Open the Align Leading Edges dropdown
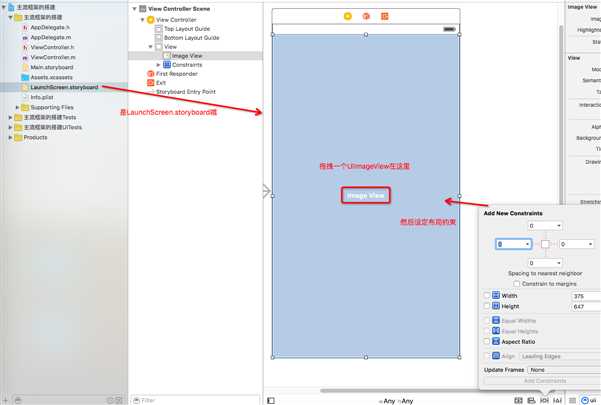The height and width of the screenshot is (405, 601). click(560, 356)
